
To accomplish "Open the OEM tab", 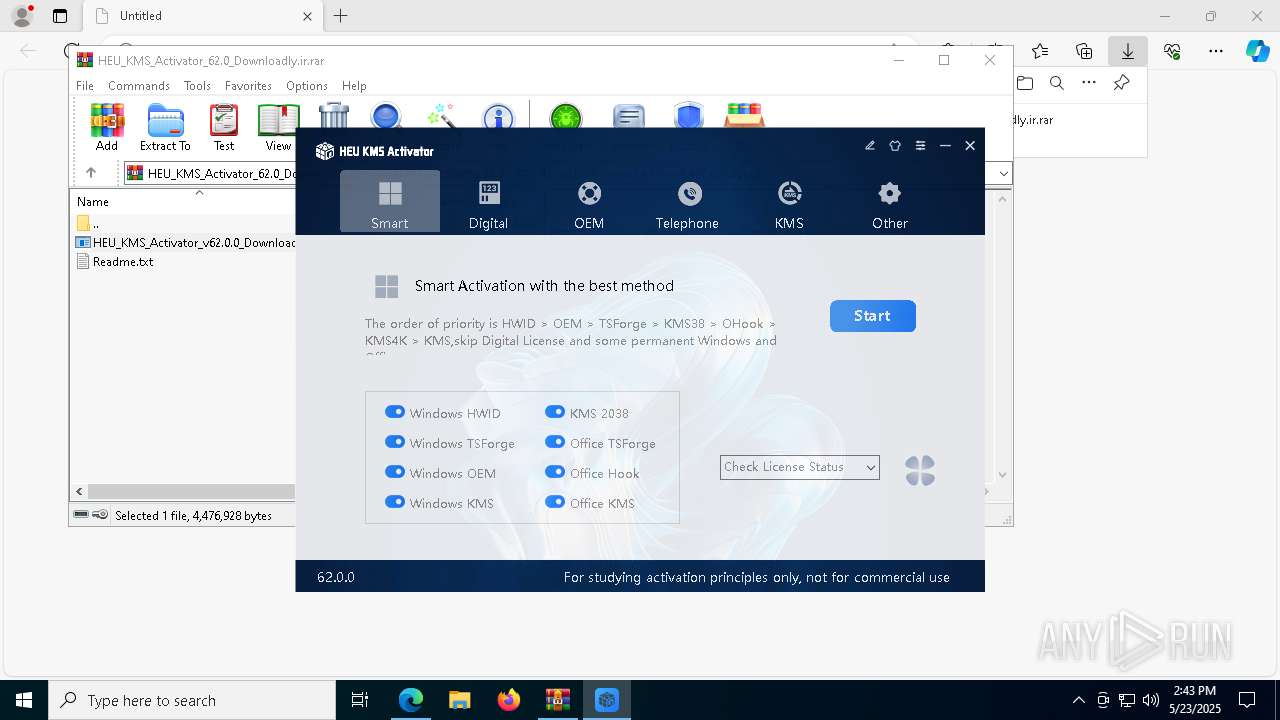I will tap(589, 202).
